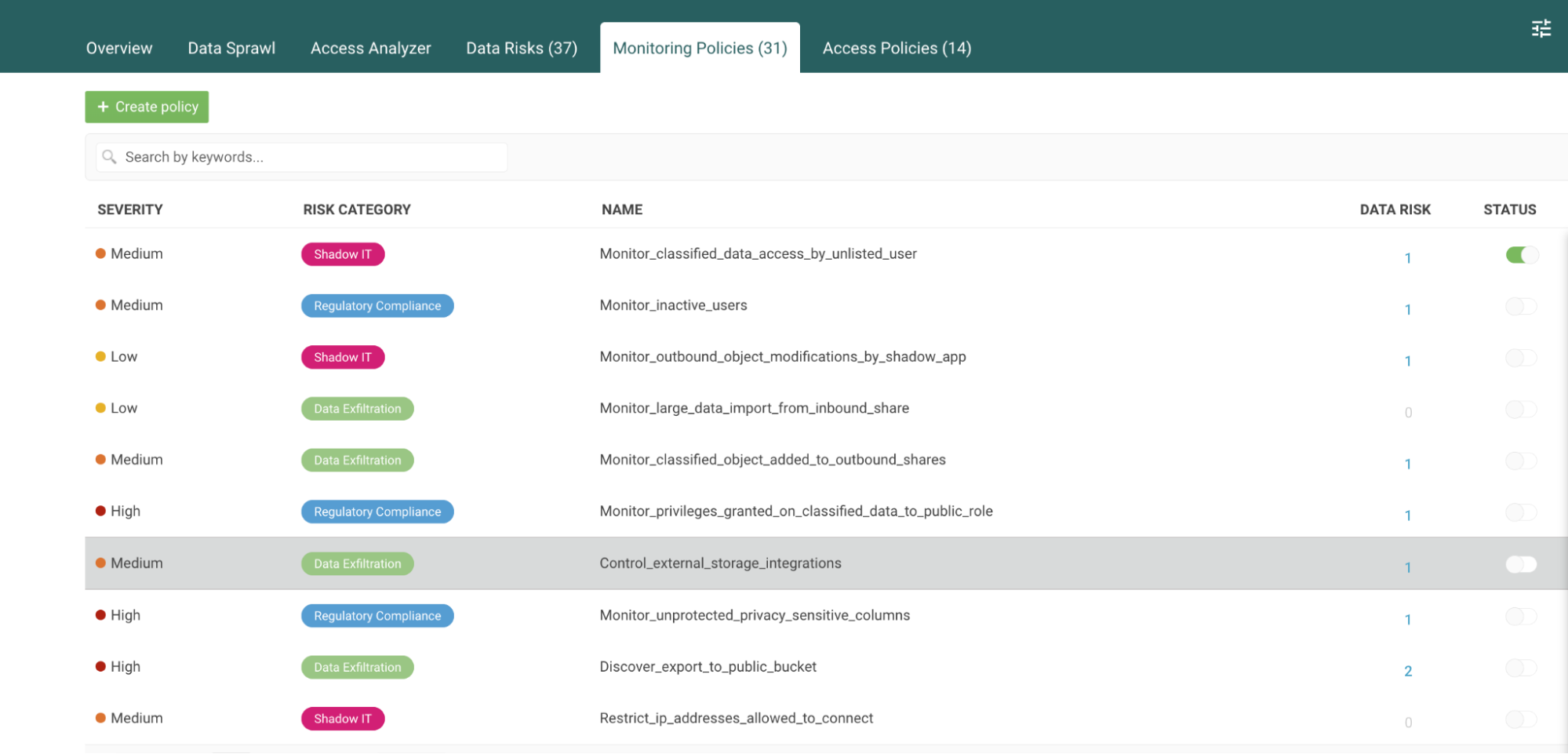Click the Shadow IT badge for Monitor_classified_data_access_by_unlisted_user

click(342, 253)
